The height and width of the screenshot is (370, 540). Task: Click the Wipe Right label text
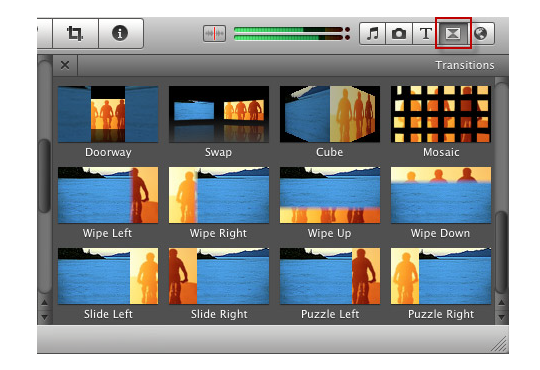coord(218,233)
